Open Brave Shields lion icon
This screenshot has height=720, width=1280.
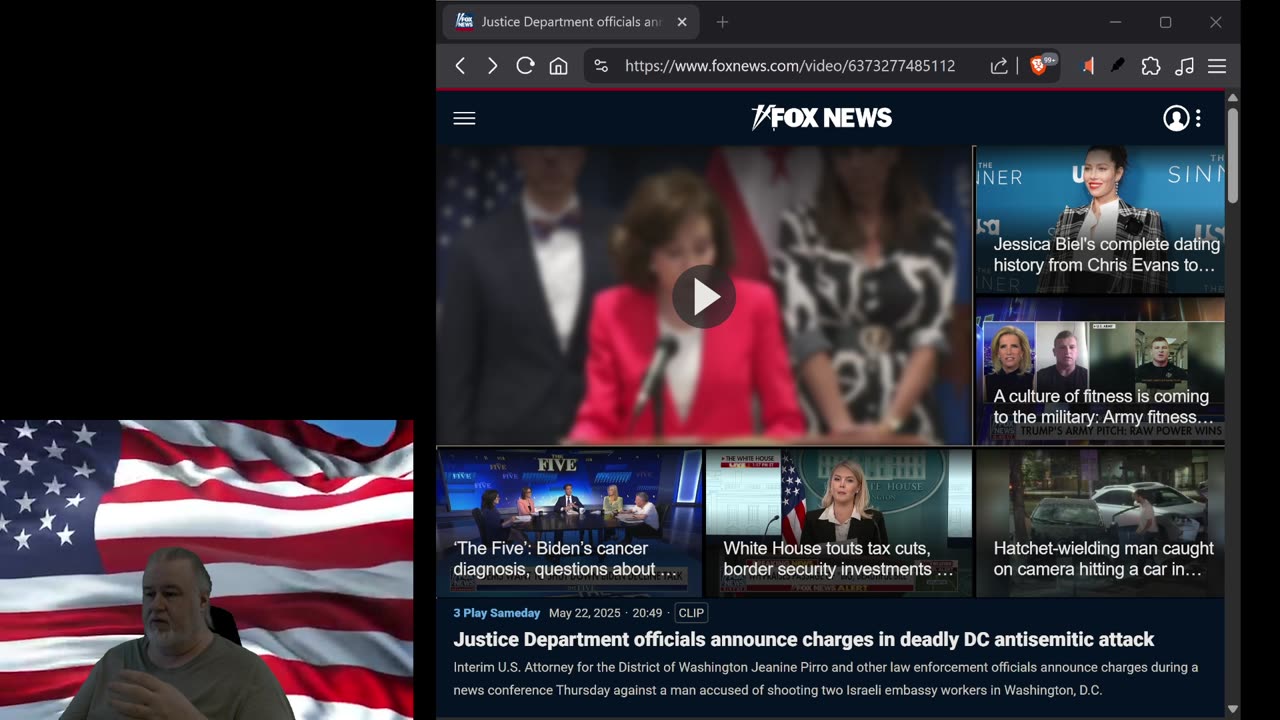(1040, 65)
